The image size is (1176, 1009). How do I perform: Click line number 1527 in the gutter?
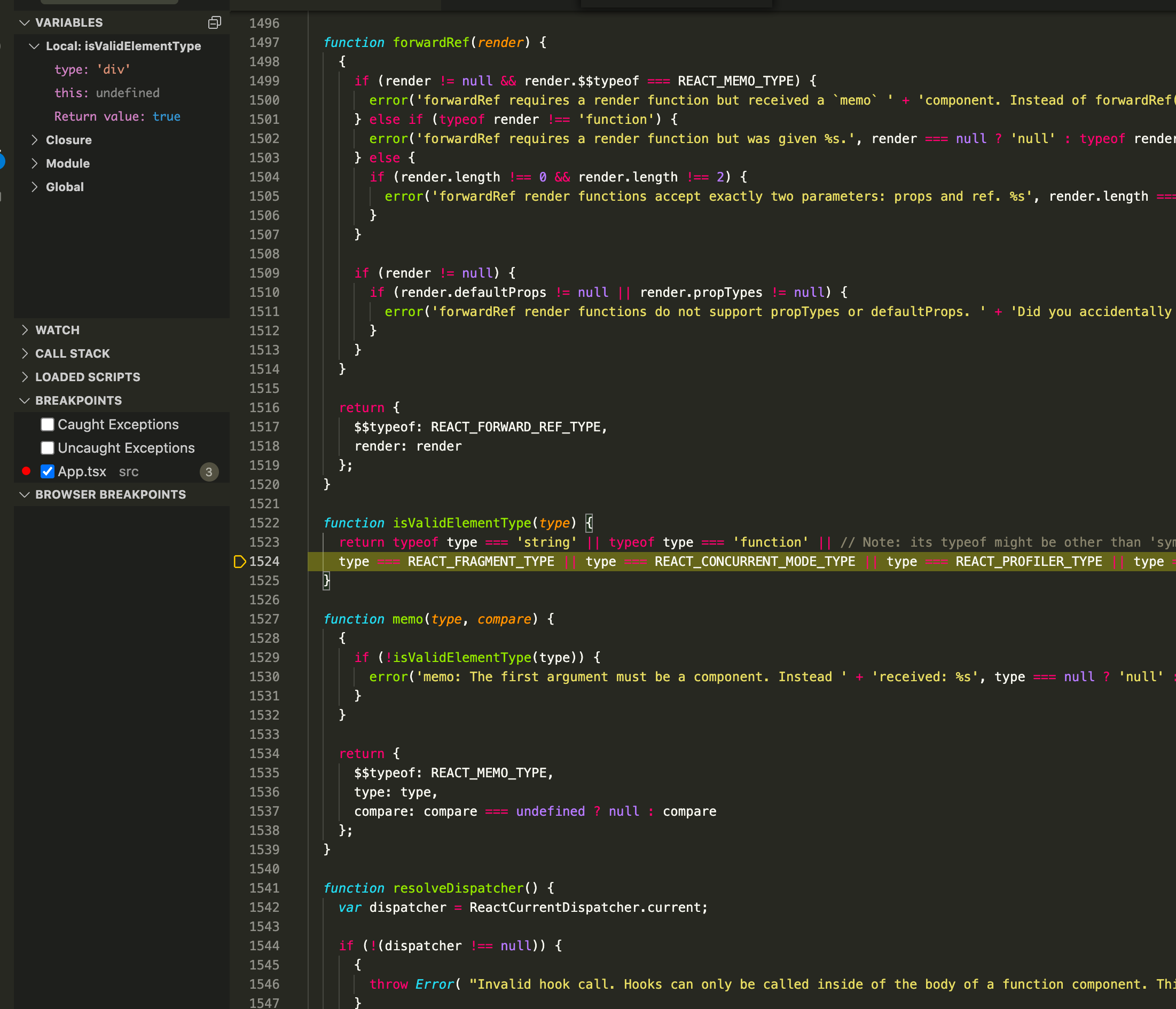tap(264, 619)
